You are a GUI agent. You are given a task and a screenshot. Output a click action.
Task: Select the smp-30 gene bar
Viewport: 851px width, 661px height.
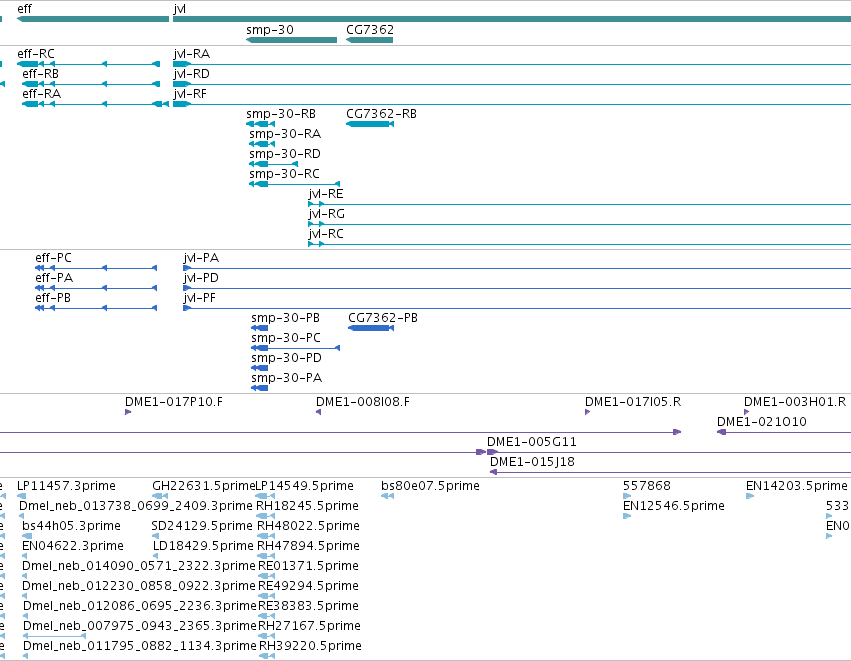coord(291,40)
